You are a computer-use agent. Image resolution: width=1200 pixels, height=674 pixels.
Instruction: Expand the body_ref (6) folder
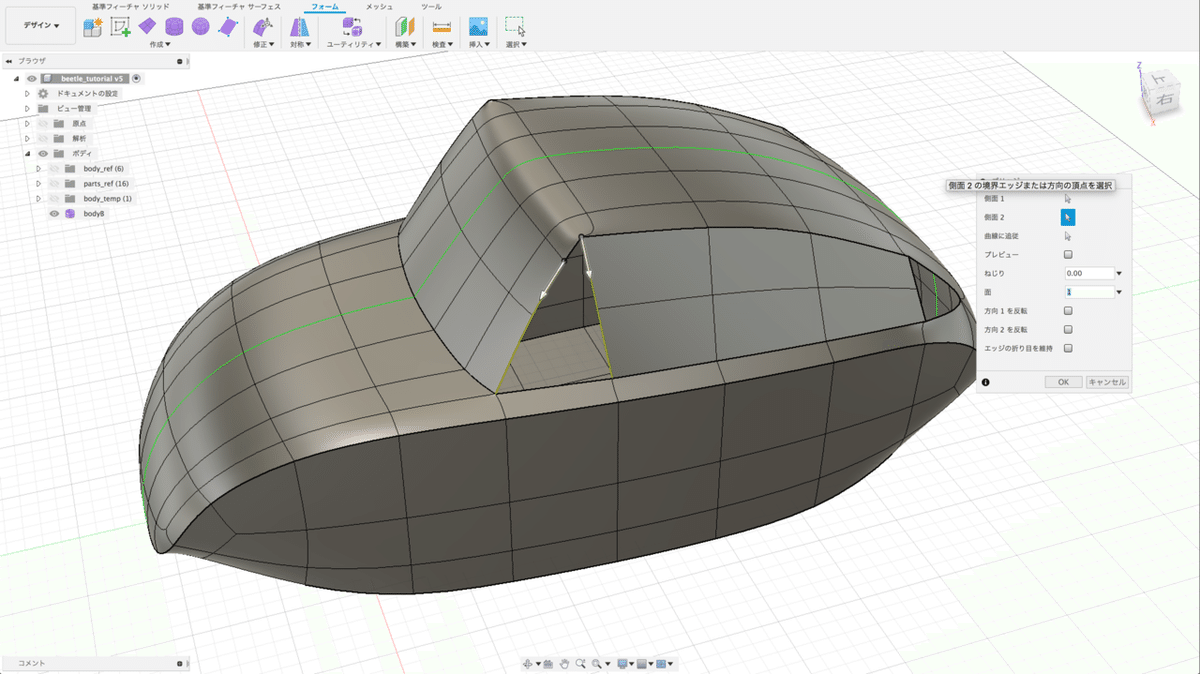pos(38,169)
